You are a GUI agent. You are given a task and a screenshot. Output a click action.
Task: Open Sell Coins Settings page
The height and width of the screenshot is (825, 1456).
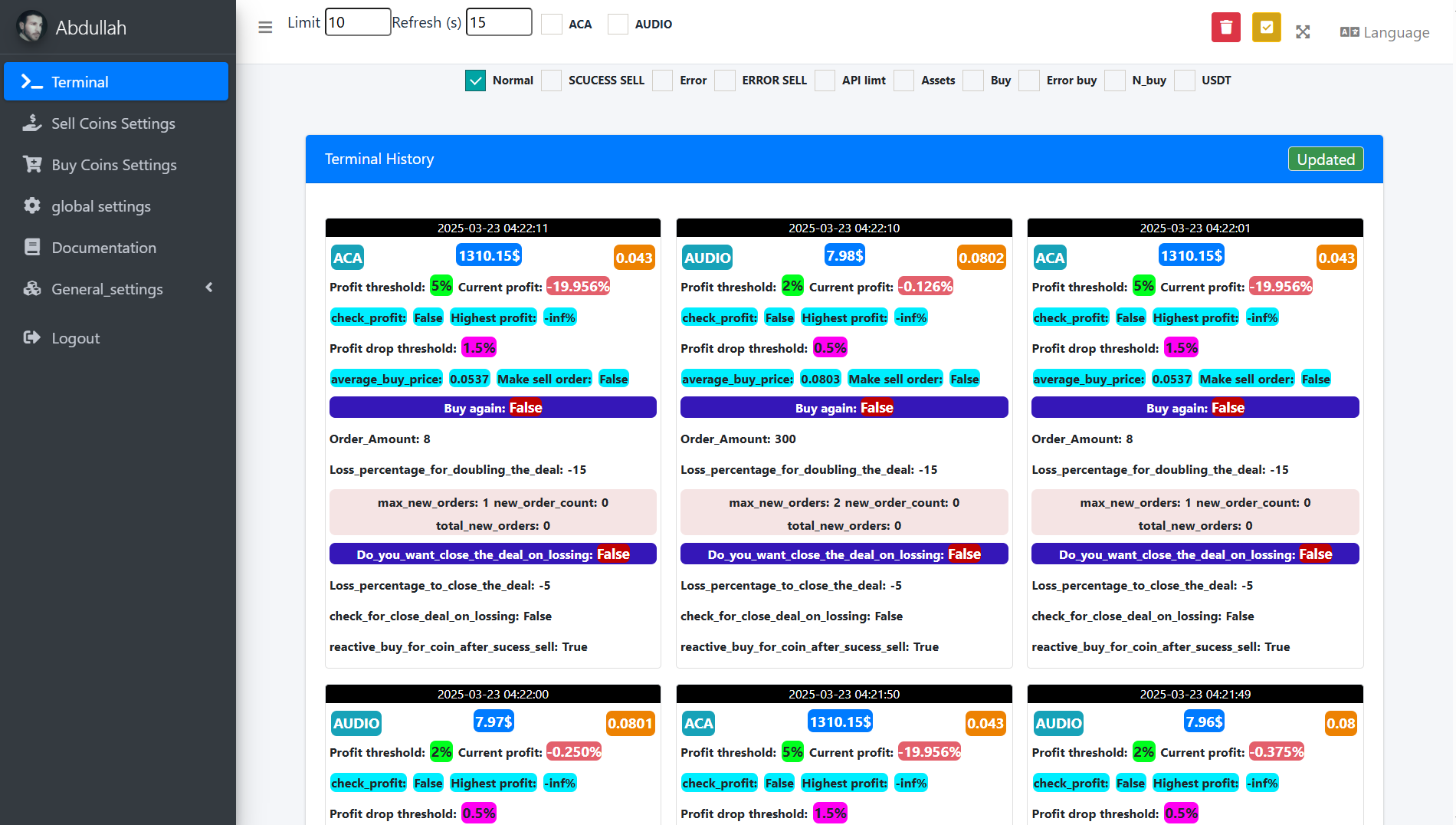point(116,123)
